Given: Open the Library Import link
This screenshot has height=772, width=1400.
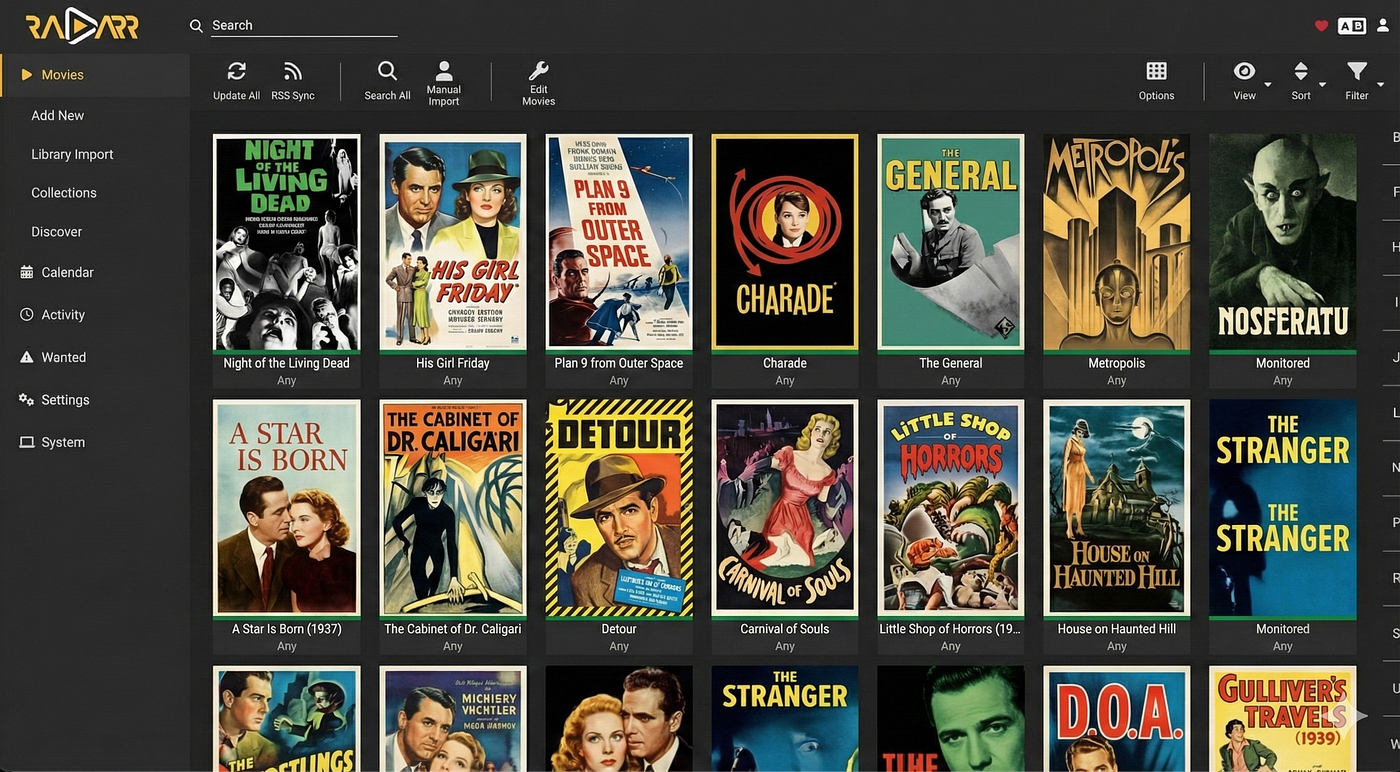Looking at the screenshot, I should (72, 154).
